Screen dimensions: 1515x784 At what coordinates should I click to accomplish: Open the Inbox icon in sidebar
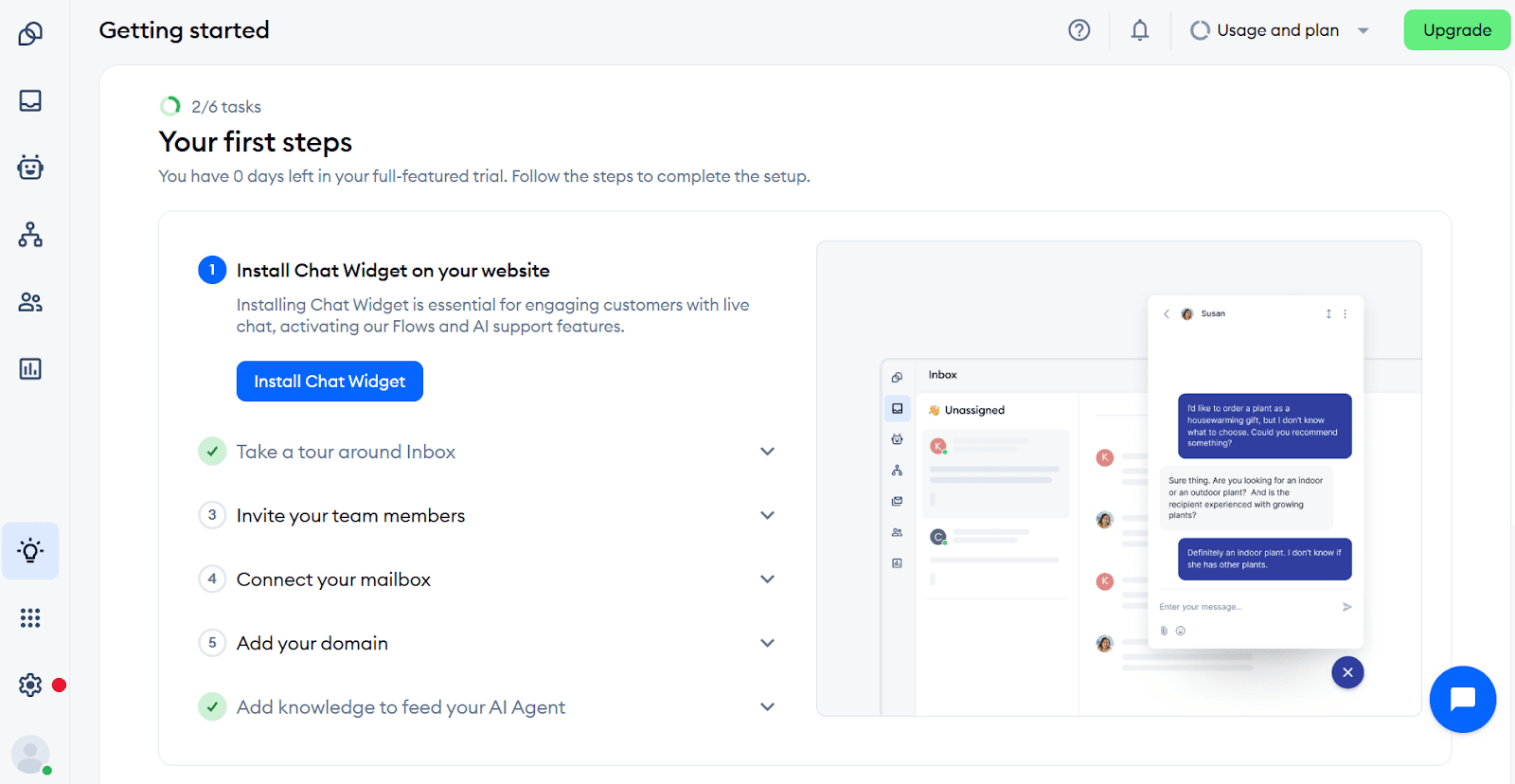[x=30, y=100]
